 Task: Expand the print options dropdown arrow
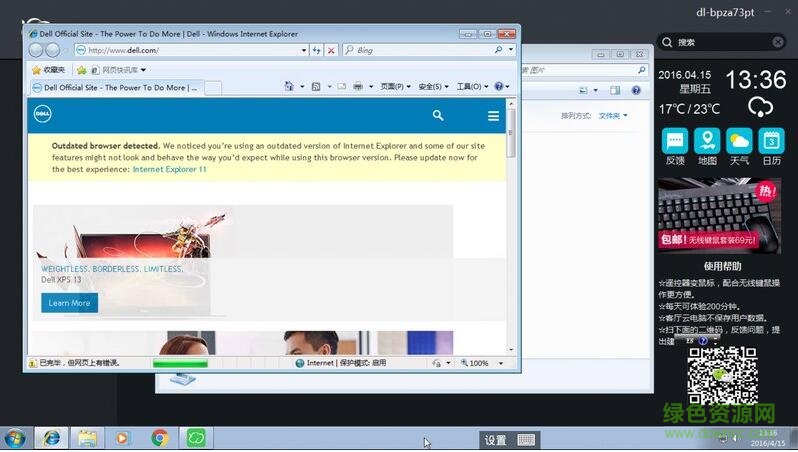coord(371,87)
